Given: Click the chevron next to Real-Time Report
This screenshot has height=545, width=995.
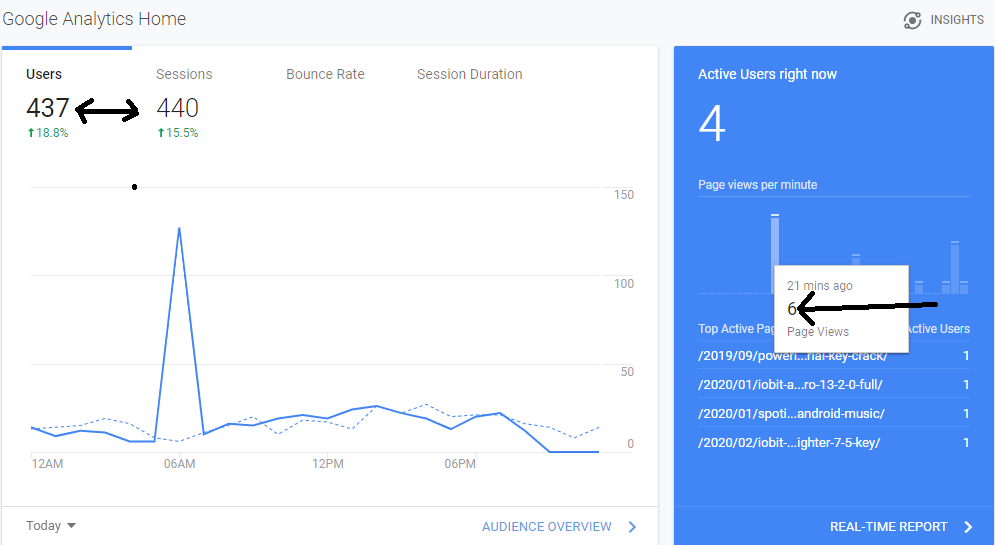Looking at the screenshot, I should 968,527.
